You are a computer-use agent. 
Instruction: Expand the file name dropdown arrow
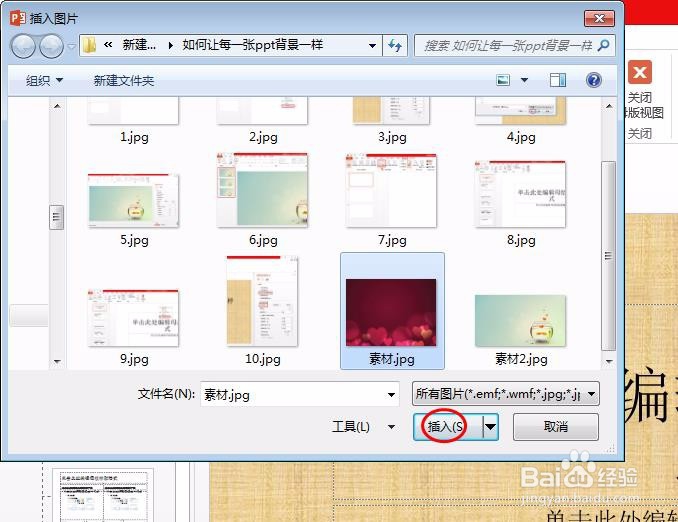pyautogui.click(x=391, y=394)
